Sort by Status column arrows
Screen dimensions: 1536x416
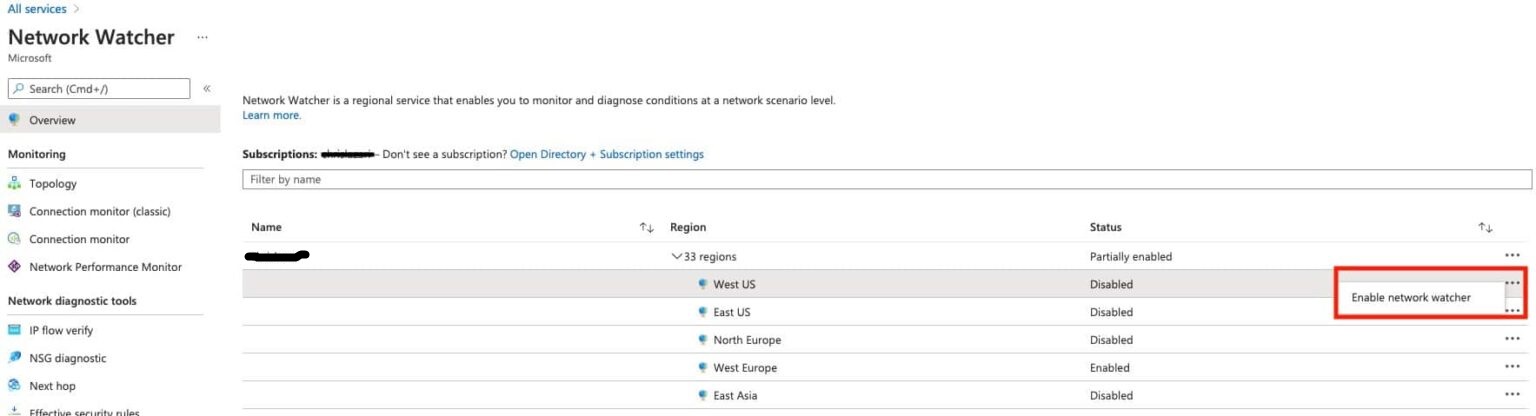tap(1485, 228)
